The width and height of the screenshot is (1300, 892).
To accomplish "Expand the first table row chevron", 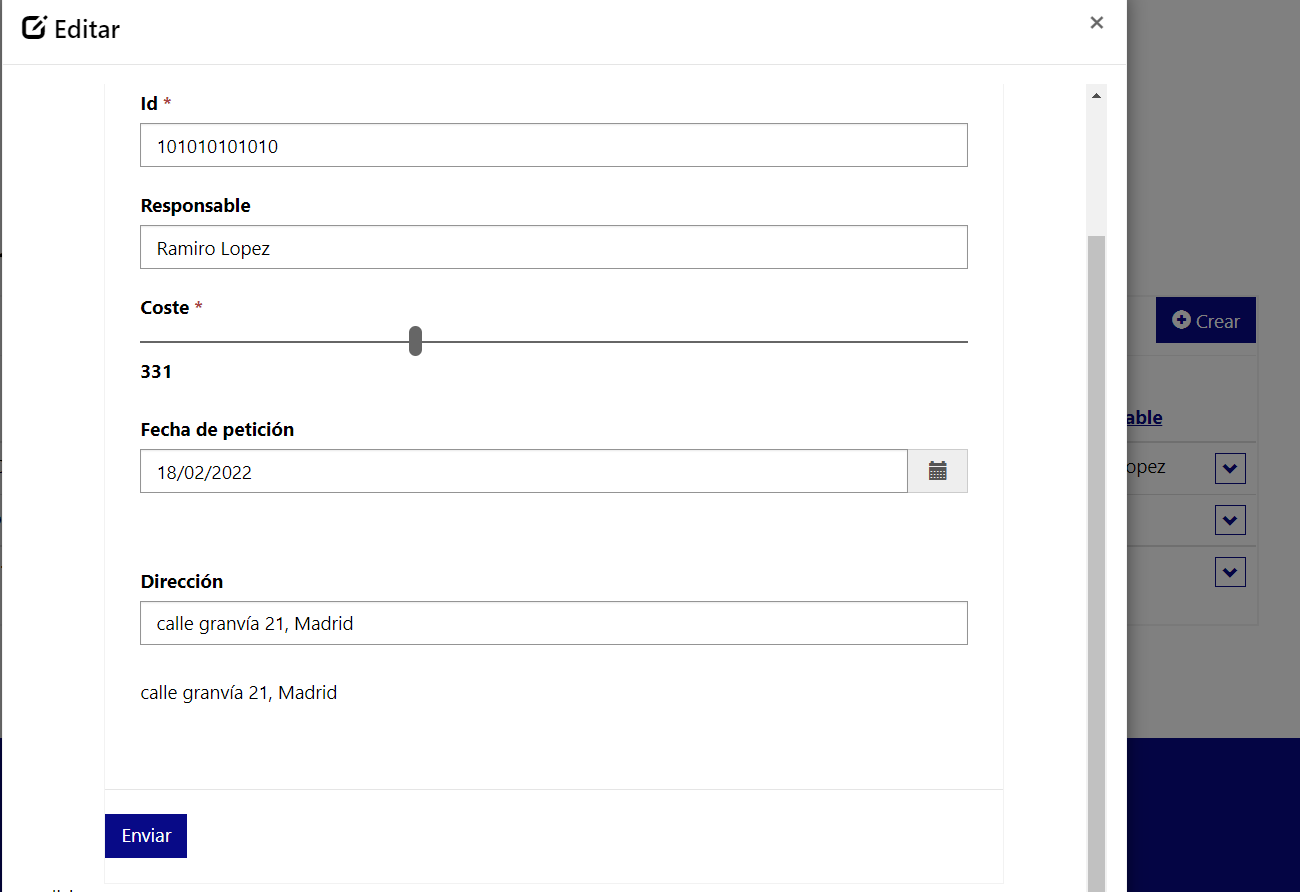I will coord(1229,468).
